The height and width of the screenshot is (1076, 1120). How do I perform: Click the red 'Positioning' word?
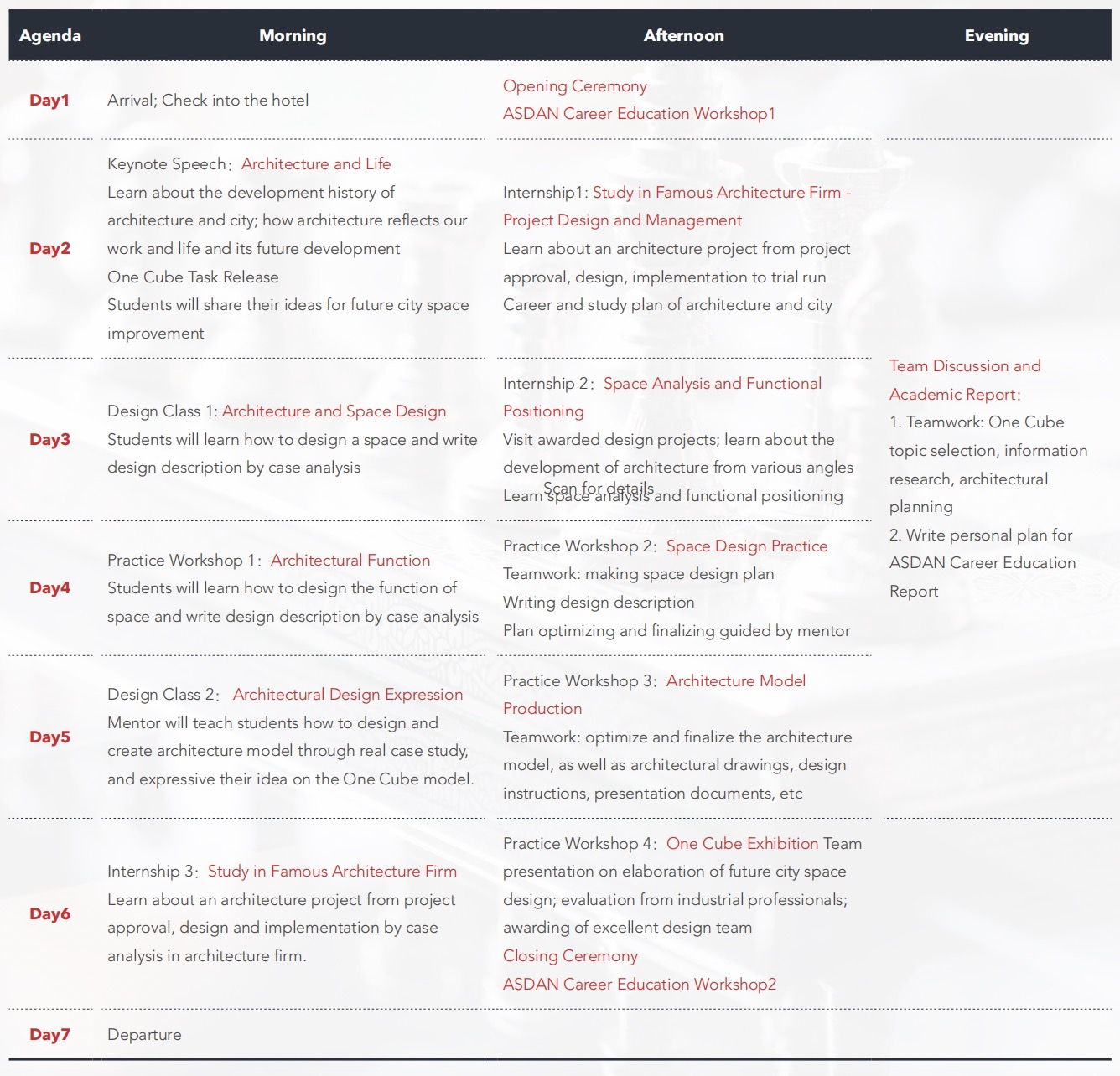click(x=543, y=411)
